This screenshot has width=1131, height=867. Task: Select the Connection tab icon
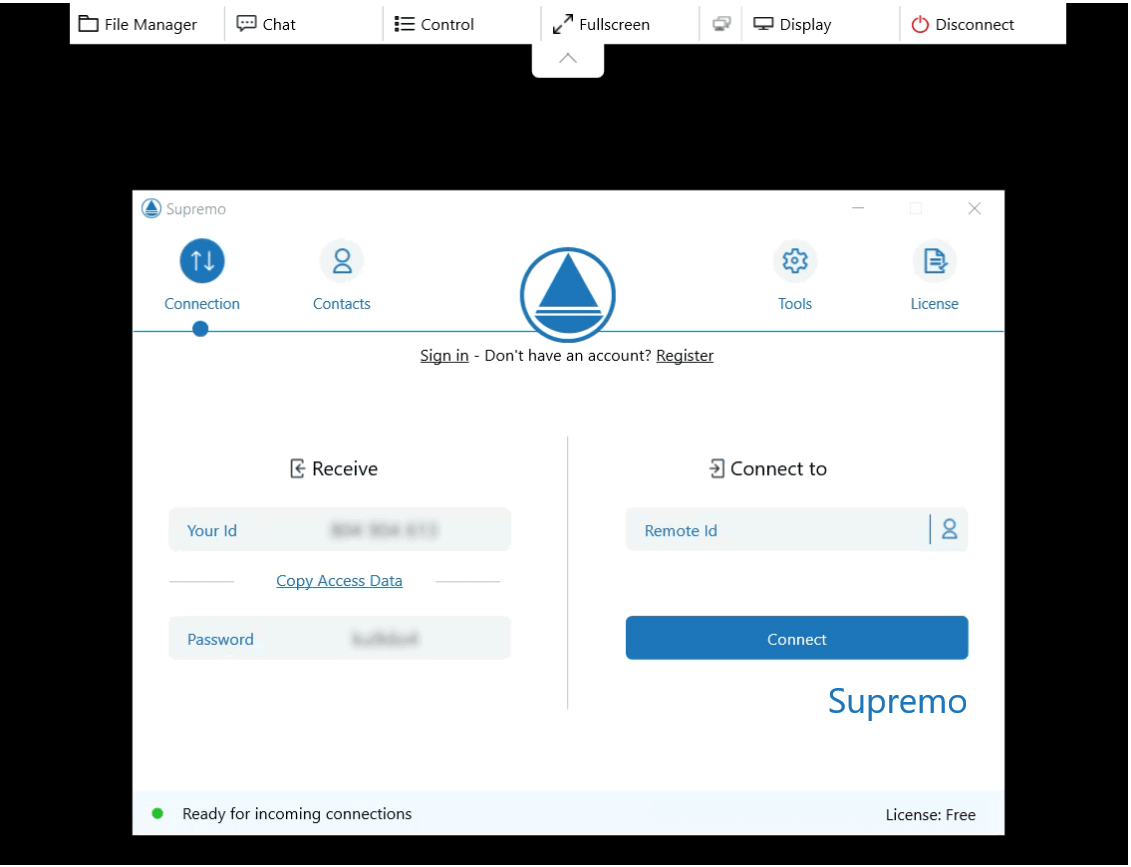tap(202, 260)
